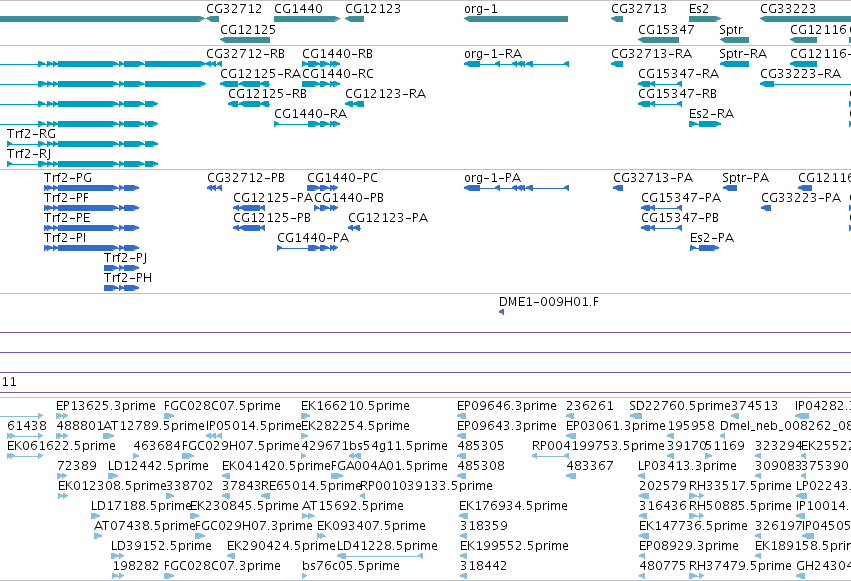Image resolution: width=851 pixels, height=581 pixels.
Task: Select EST FGC028C07.3prime
Action: point(223,566)
